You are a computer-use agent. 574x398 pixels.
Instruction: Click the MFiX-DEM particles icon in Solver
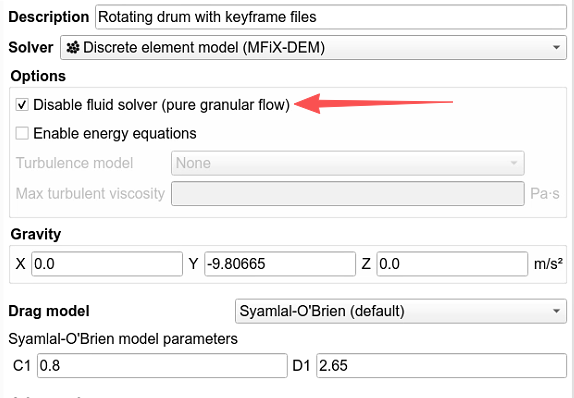click(73, 48)
